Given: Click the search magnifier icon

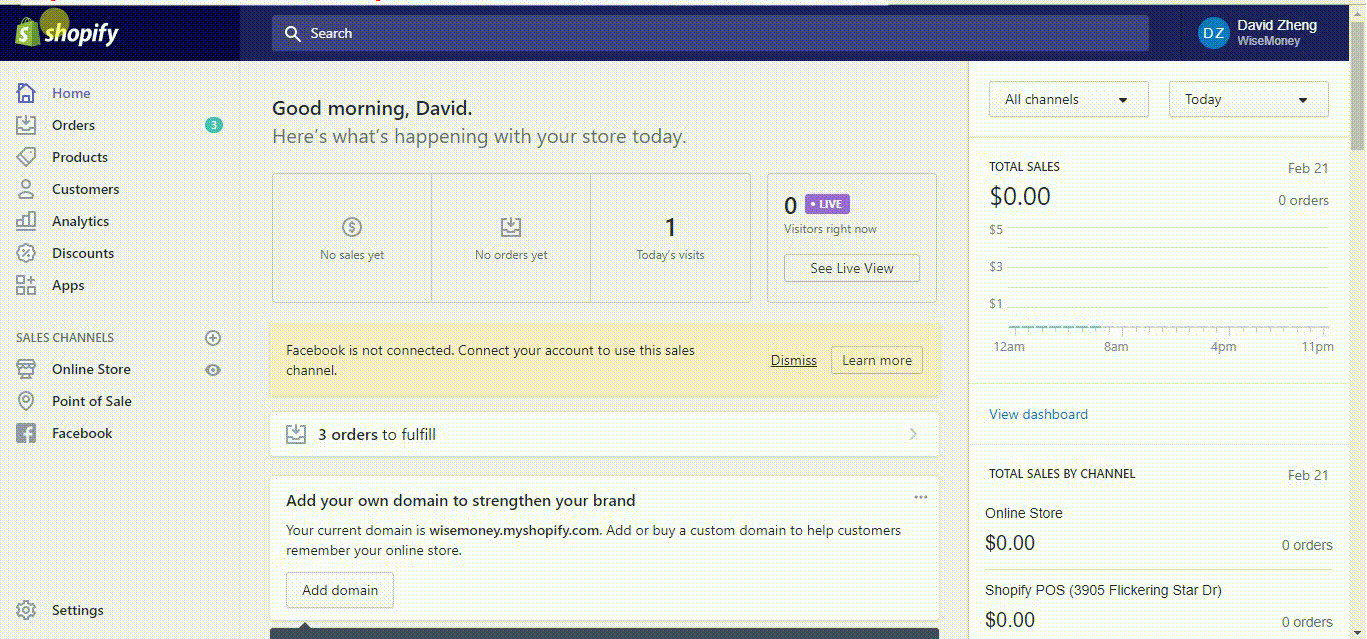Looking at the screenshot, I should coord(293,33).
